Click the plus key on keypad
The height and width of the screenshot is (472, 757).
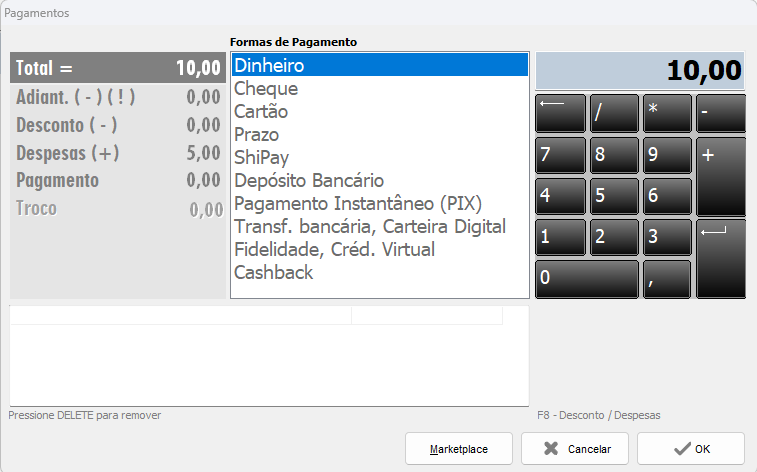721,176
